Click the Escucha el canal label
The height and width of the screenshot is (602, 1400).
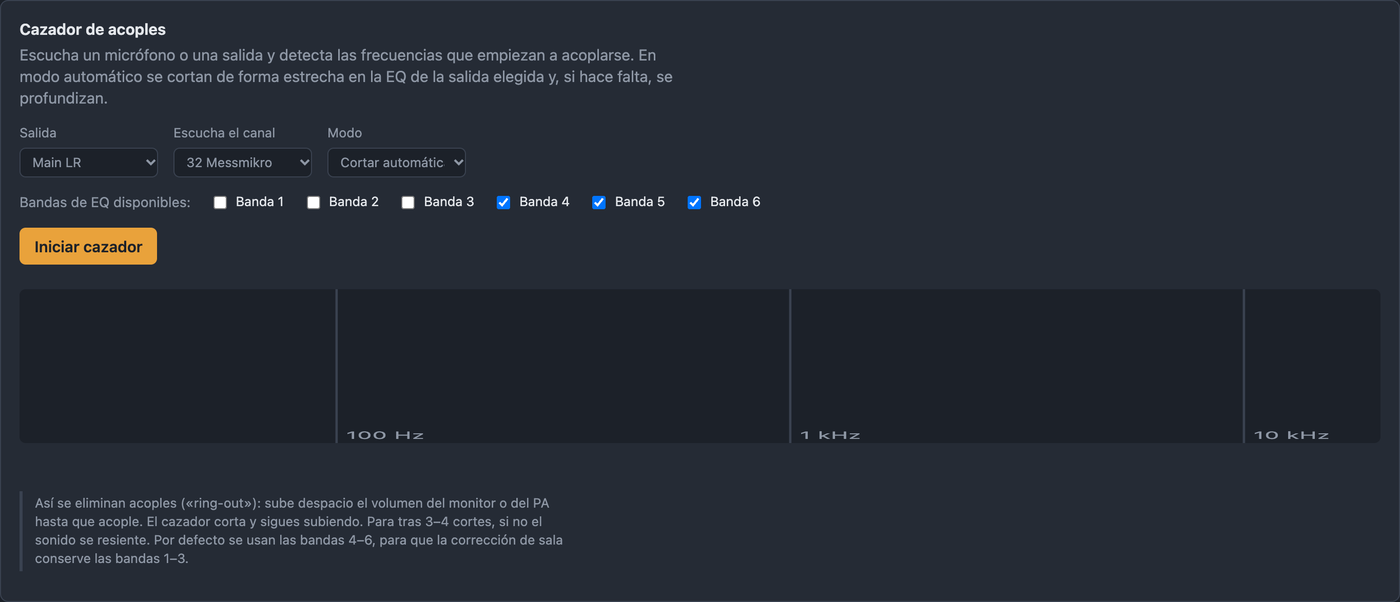pos(225,133)
